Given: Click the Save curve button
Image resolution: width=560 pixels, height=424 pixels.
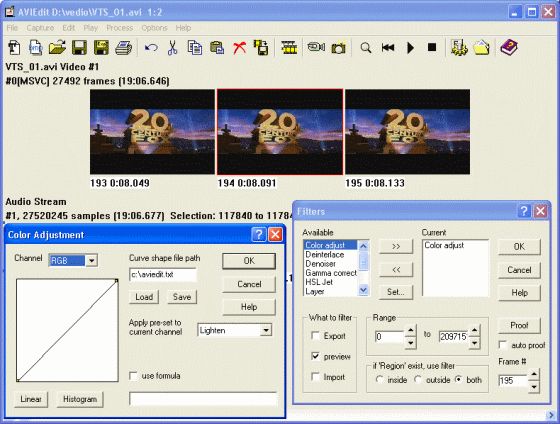Looking at the screenshot, I should point(182,297).
